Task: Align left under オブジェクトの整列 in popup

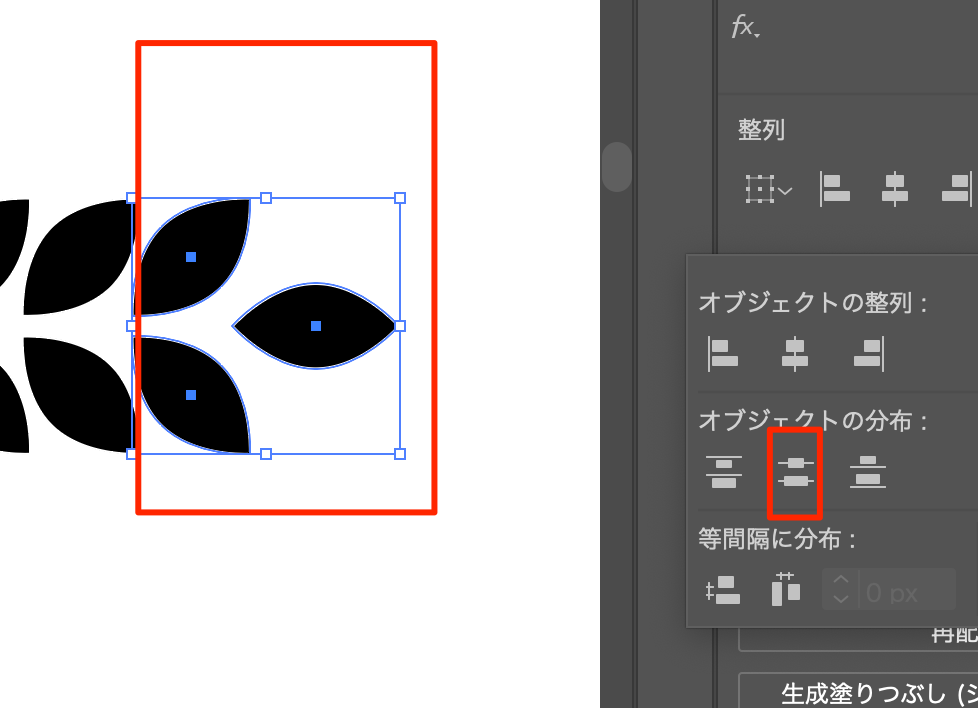Action: (x=723, y=353)
